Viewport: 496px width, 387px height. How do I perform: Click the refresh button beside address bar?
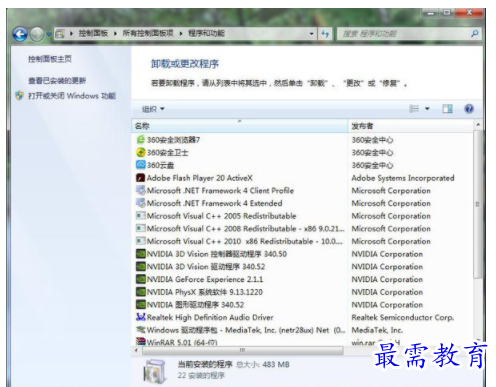point(325,34)
